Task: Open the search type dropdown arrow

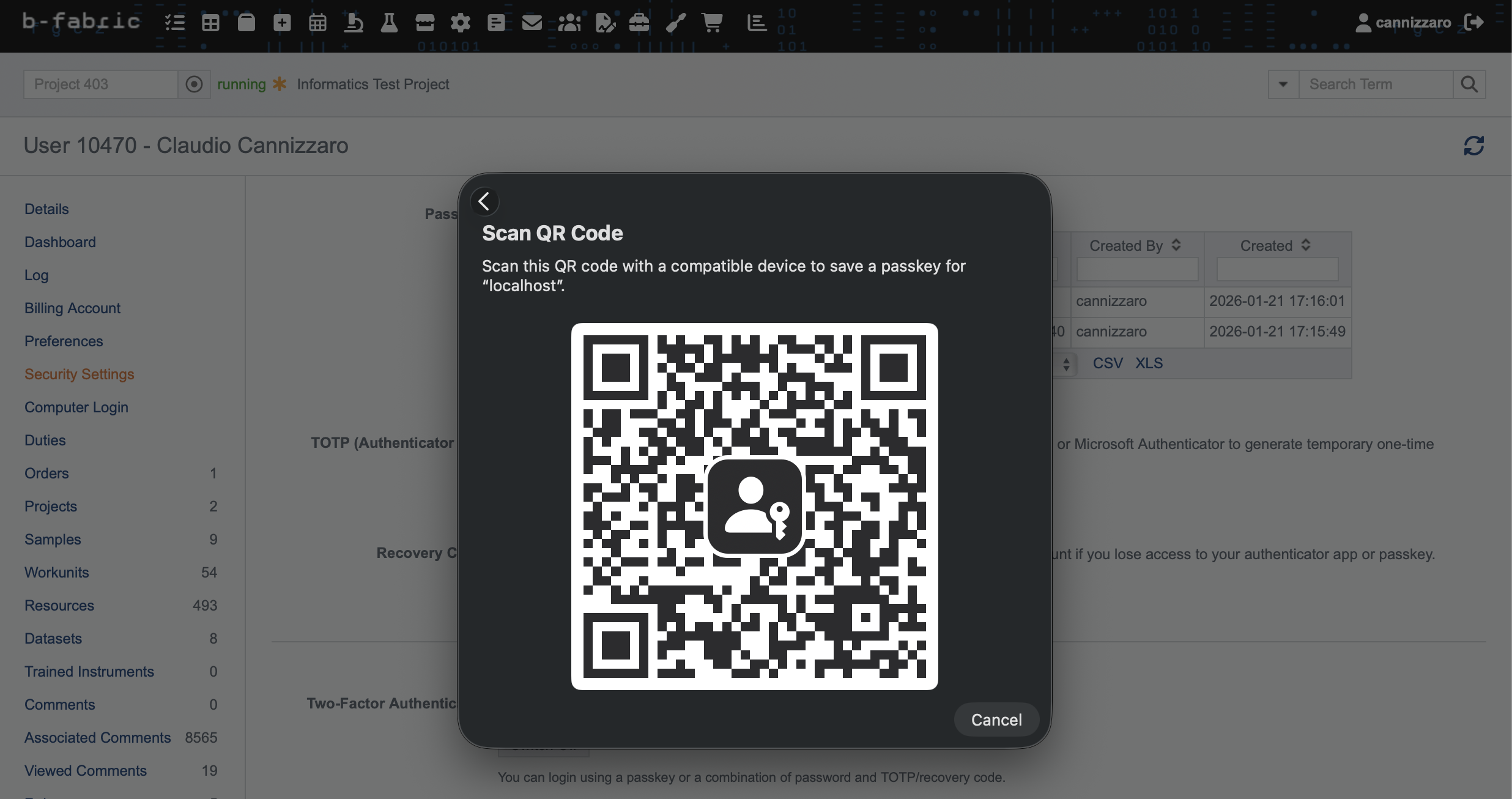Action: point(1283,84)
